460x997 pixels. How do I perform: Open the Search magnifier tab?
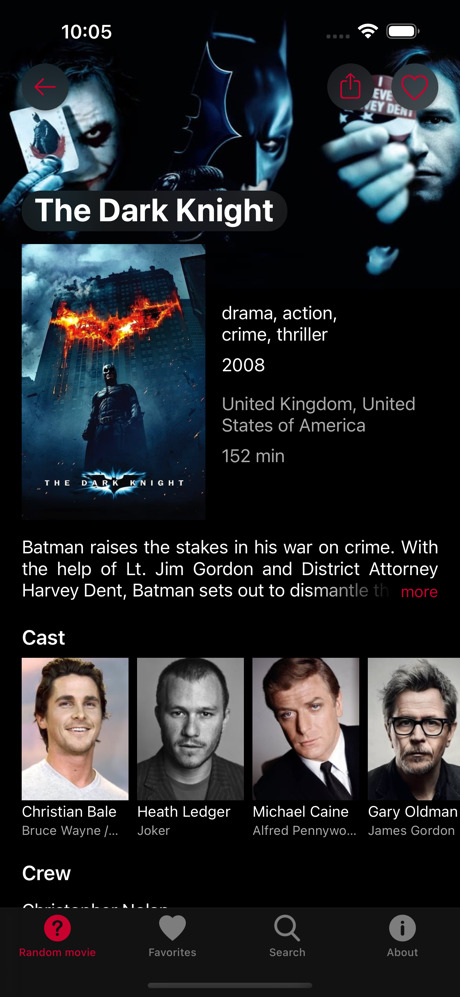tap(287, 929)
